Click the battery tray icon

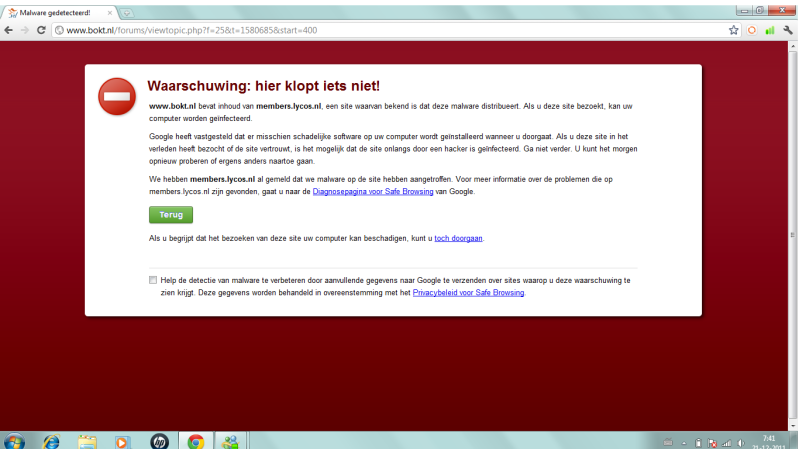(698, 443)
